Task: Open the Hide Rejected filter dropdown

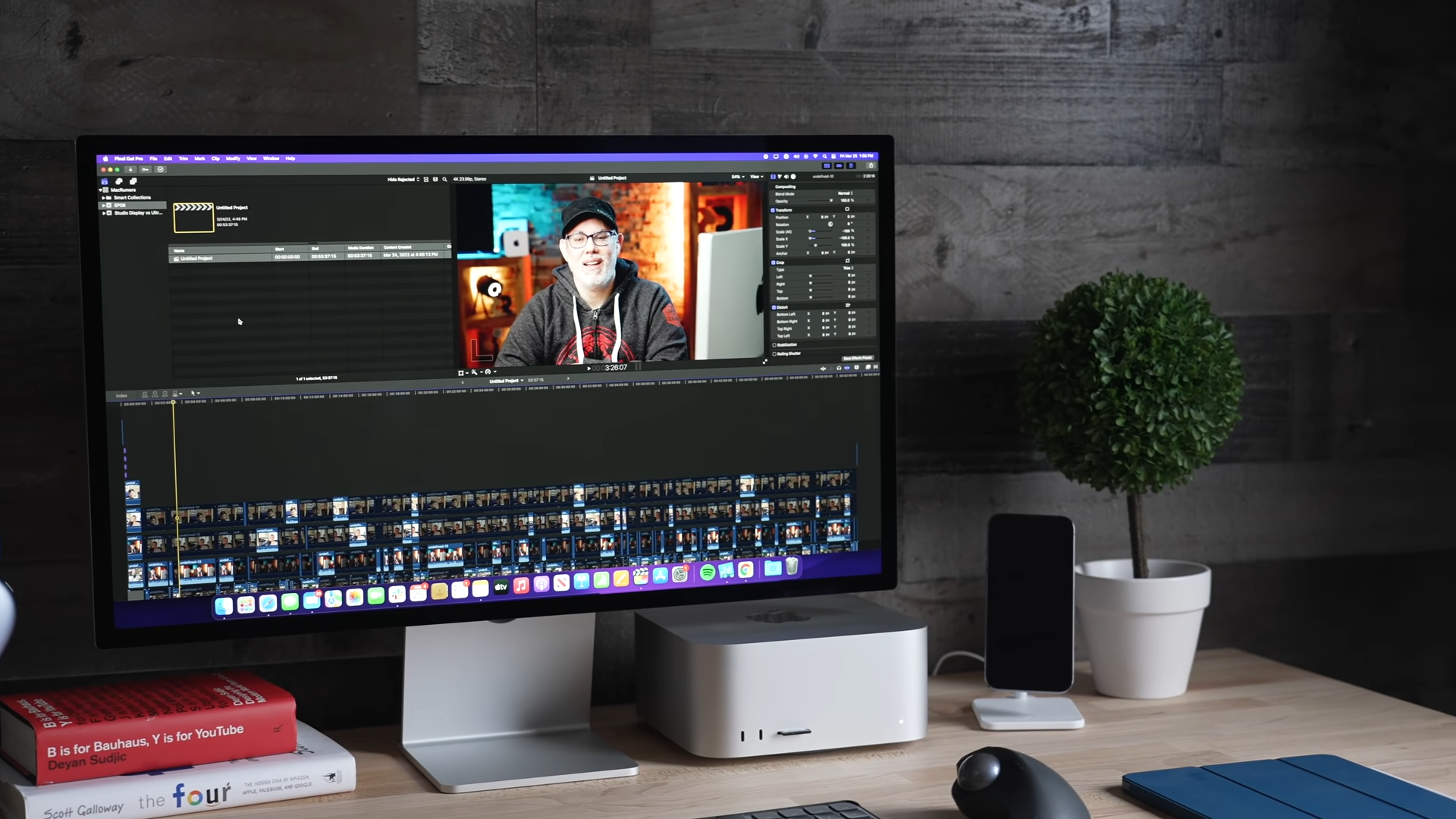Action: [406, 179]
